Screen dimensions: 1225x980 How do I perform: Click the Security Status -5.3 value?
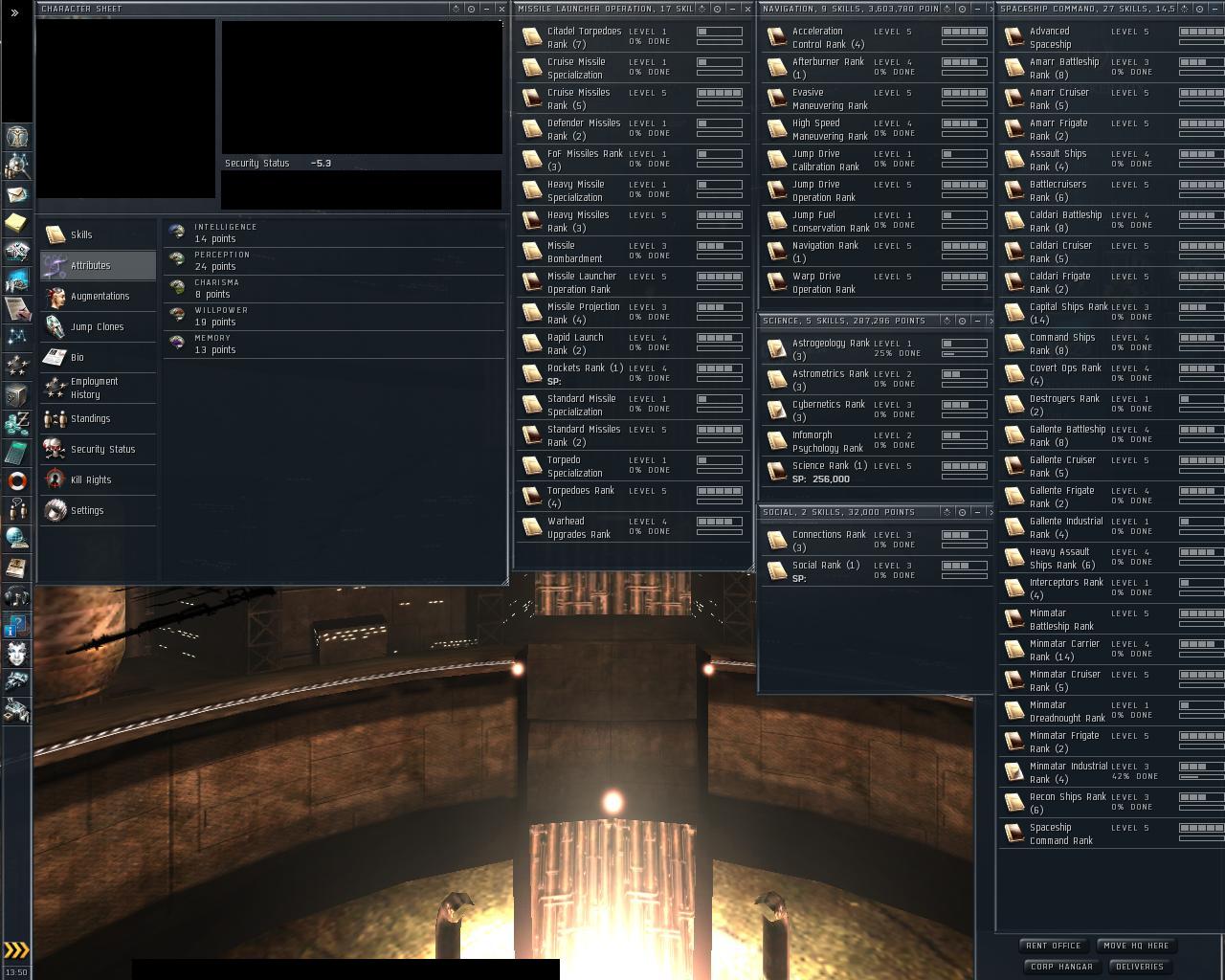(x=322, y=163)
